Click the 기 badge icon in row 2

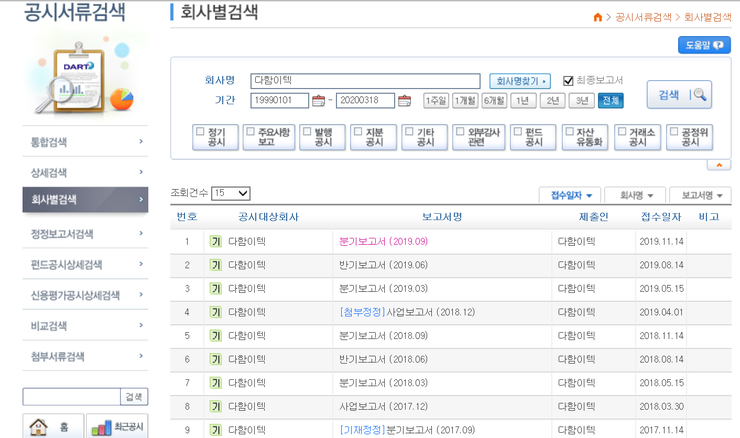click(x=216, y=265)
